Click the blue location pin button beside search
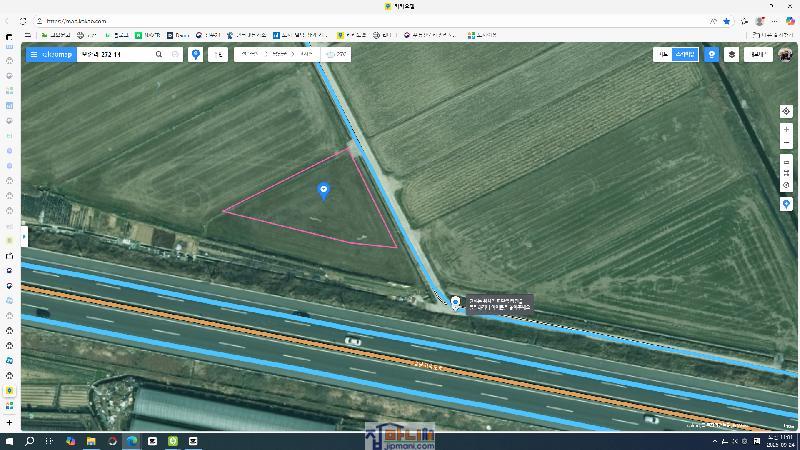The width and height of the screenshot is (800, 450). (x=196, y=55)
